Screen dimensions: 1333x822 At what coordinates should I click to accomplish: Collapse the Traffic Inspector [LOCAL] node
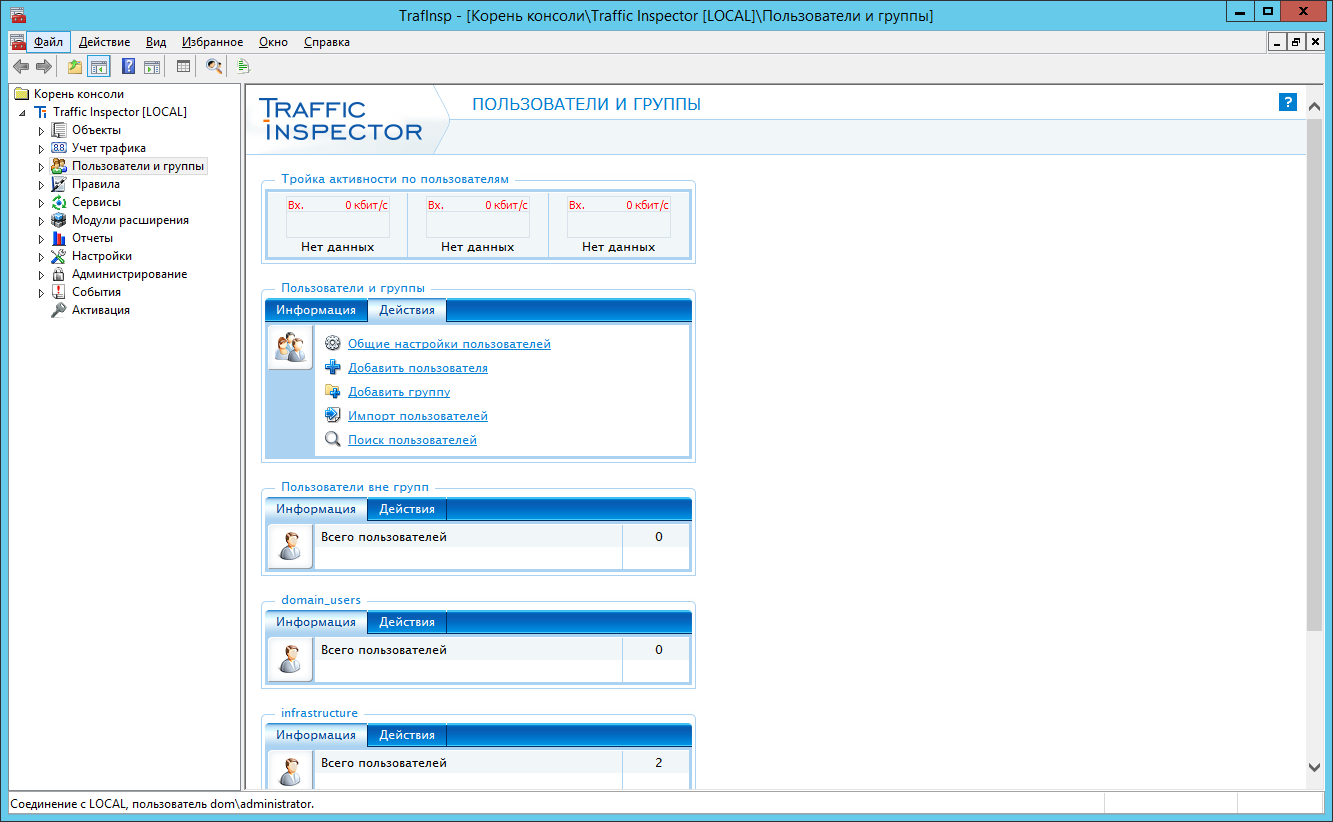[x=22, y=112]
